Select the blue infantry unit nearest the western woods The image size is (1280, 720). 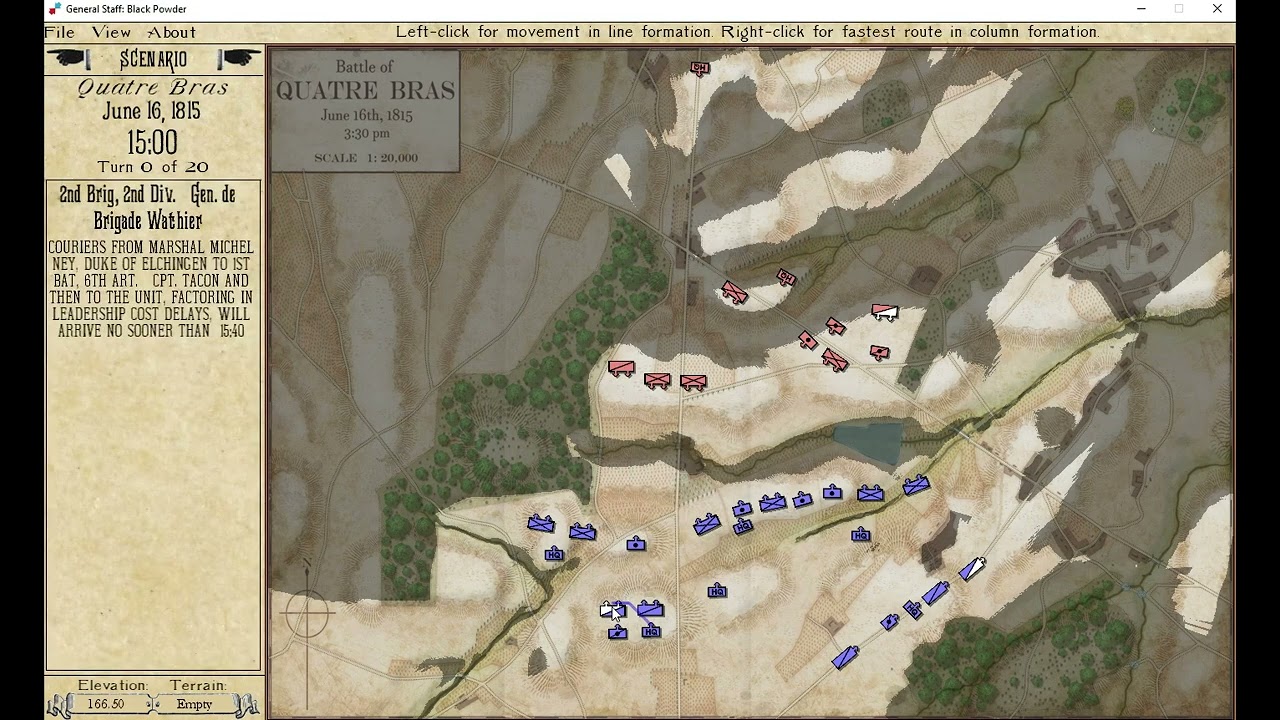click(x=541, y=523)
